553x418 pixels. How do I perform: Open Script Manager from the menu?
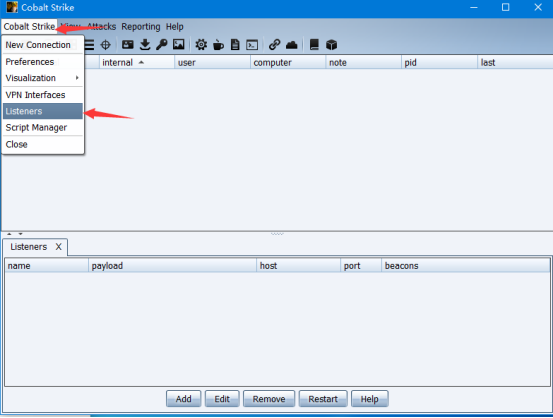click(43, 127)
